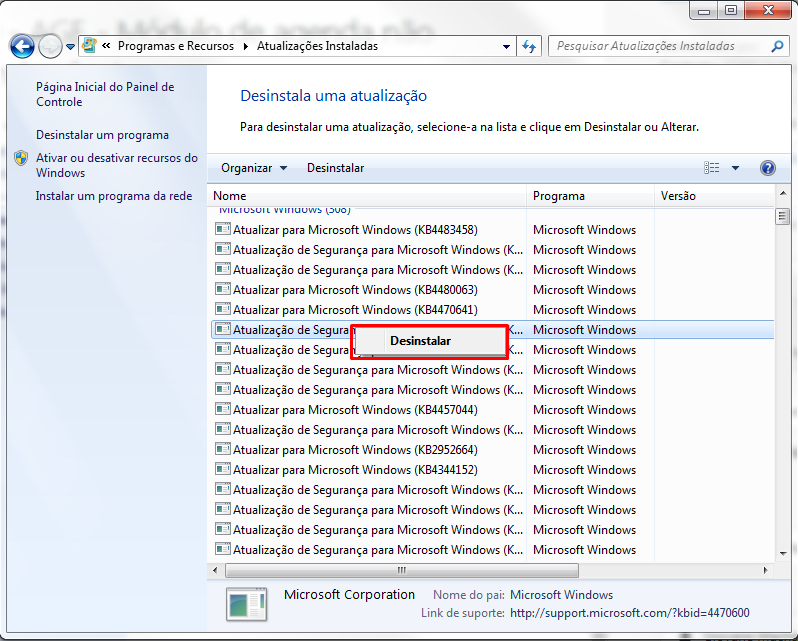Sort by the Programa column header
798x641 pixels.
590,196
